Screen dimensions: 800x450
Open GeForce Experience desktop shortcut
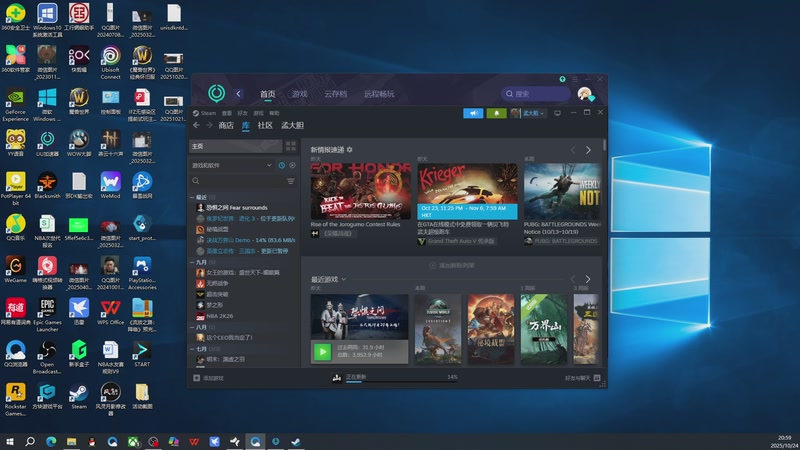pos(15,105)
